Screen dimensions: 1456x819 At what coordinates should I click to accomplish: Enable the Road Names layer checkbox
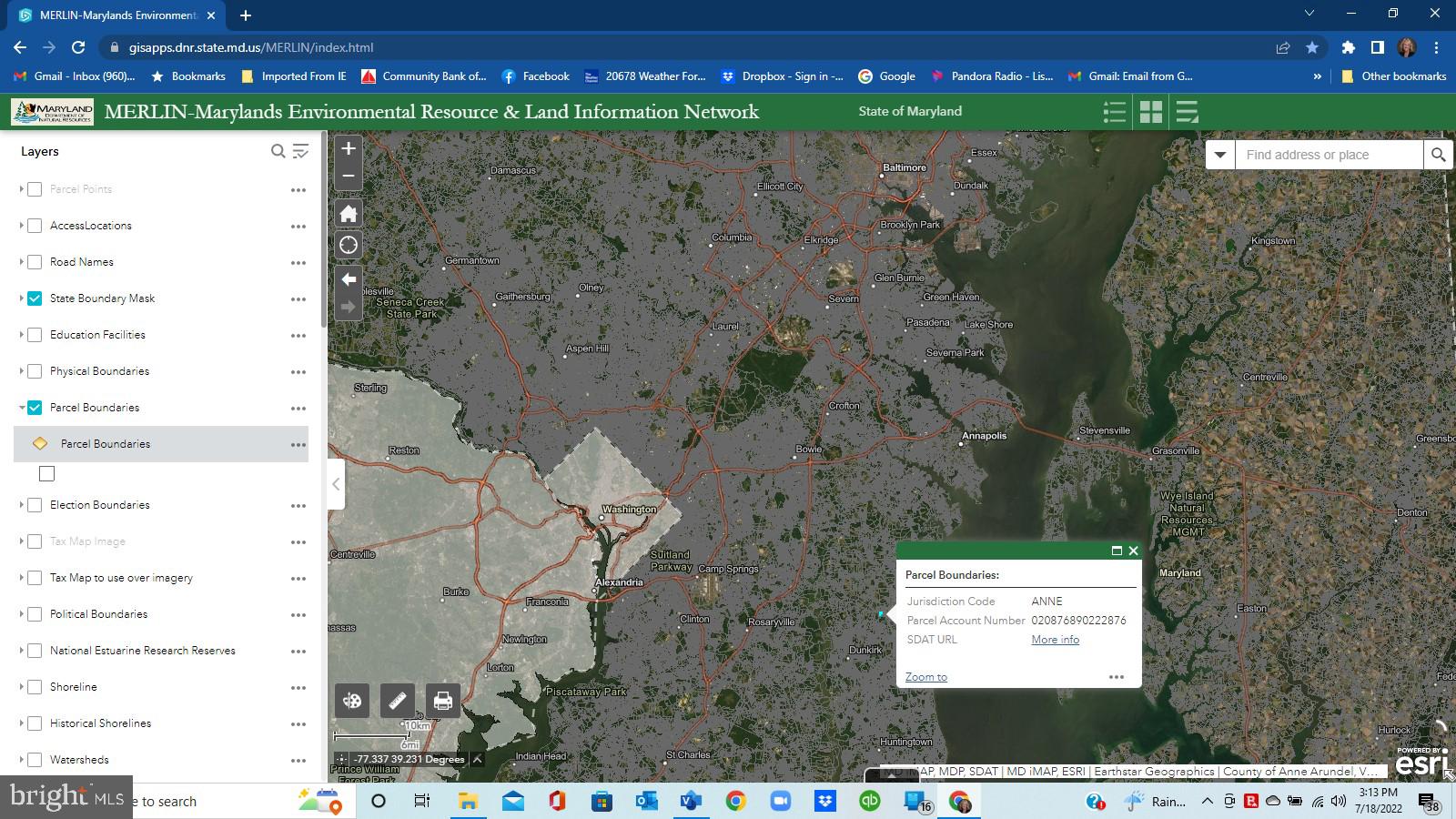[x=35, y=262]
